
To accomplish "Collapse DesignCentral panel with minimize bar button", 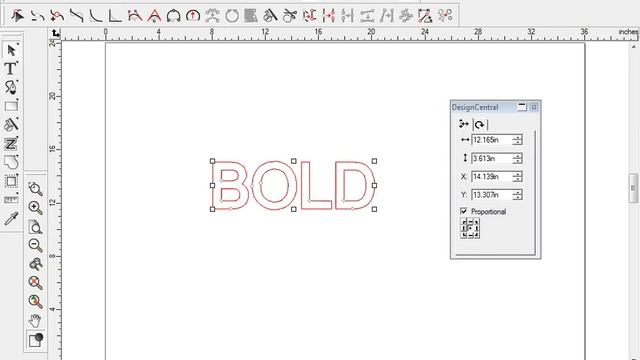I will (x=522, y=107).
